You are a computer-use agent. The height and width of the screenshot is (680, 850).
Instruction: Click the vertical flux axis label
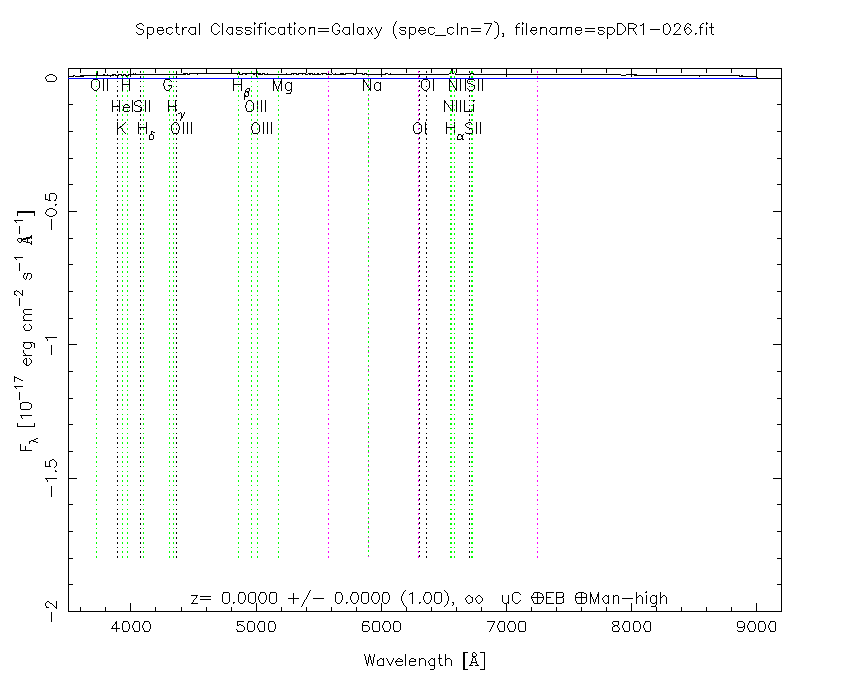pos(30,340)
